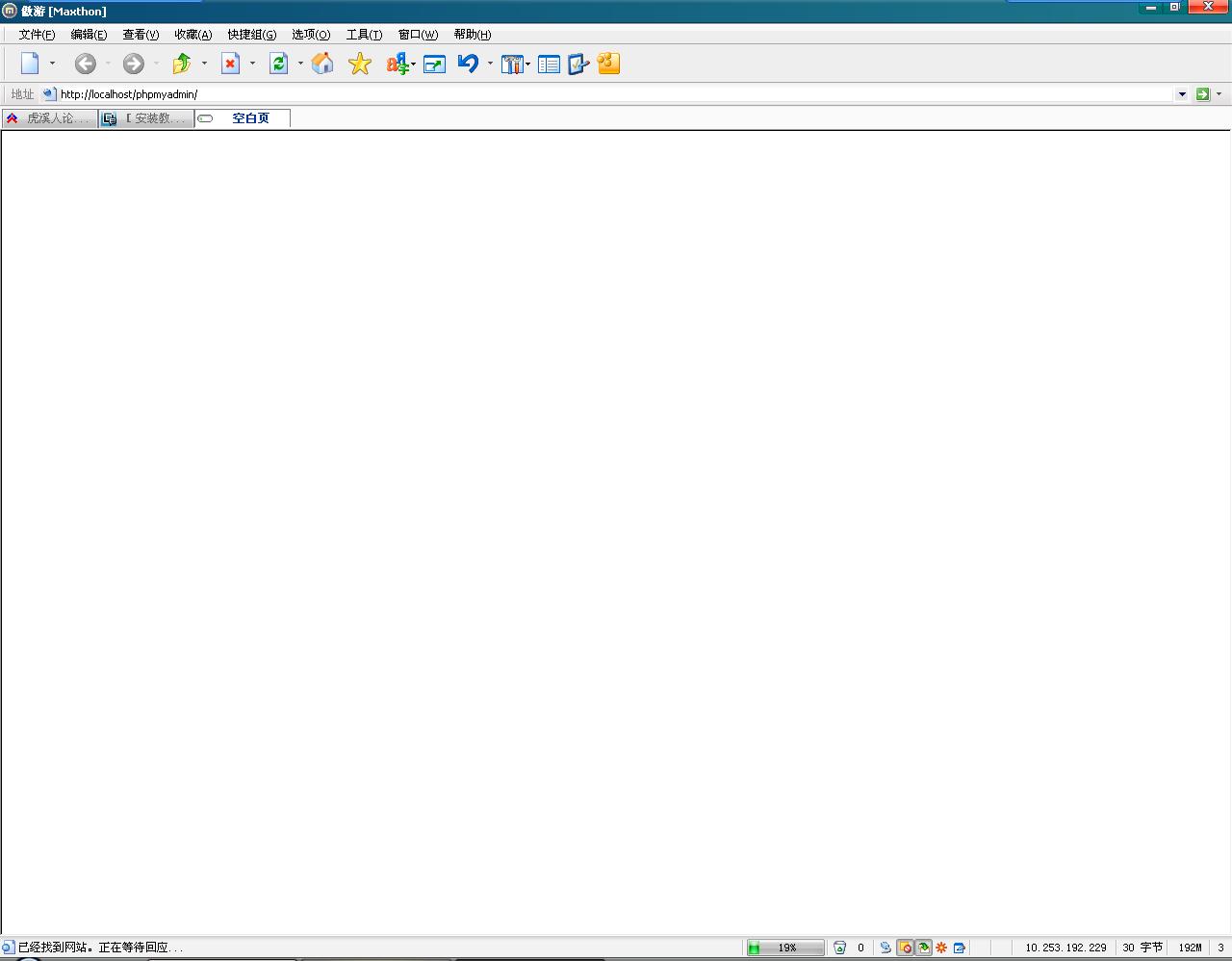Click the blocked count '0' in status bar
This screenshot has width=1232, height=961.
860,948
